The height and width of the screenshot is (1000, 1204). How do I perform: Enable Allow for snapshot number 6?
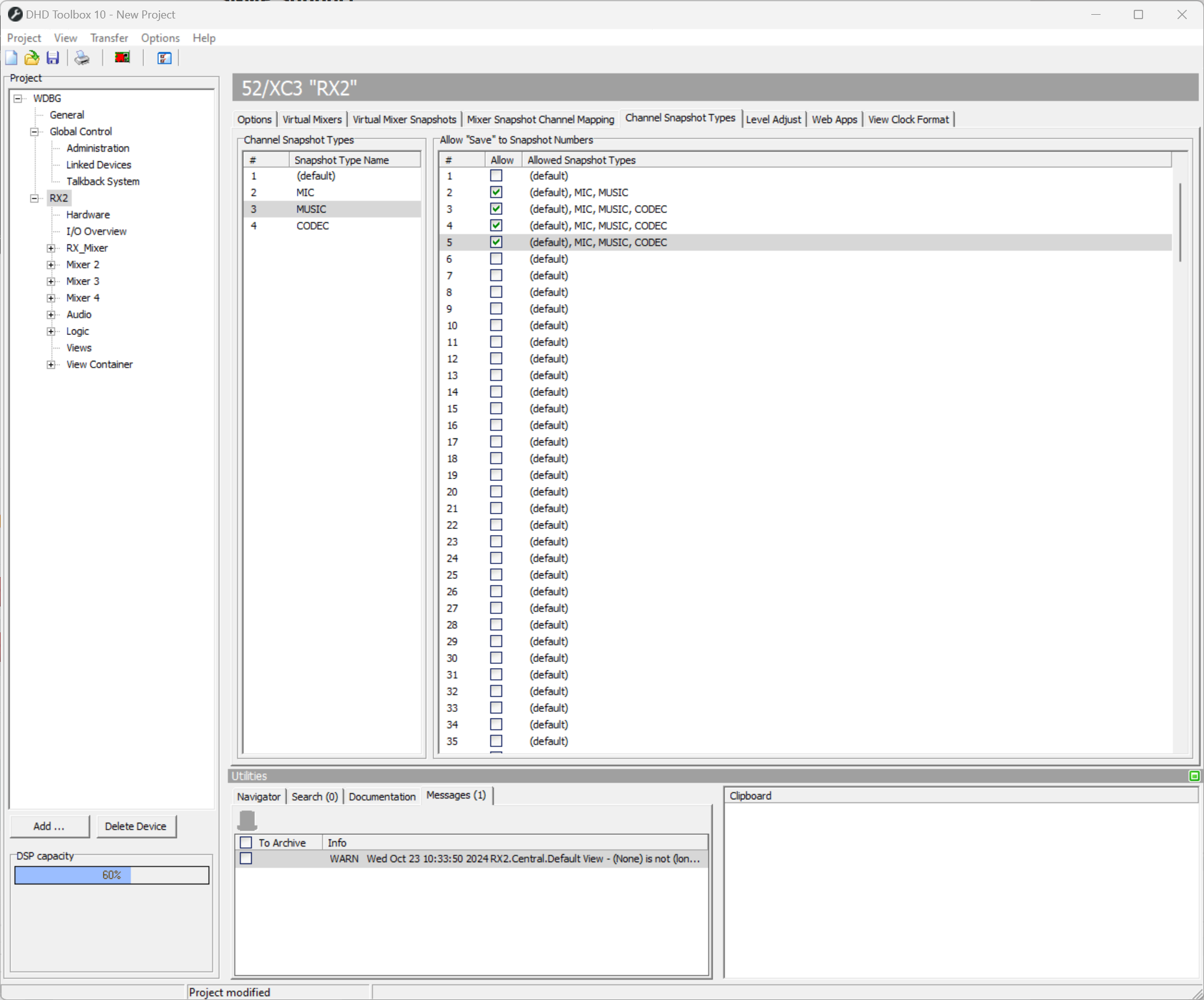coord(496,259)
